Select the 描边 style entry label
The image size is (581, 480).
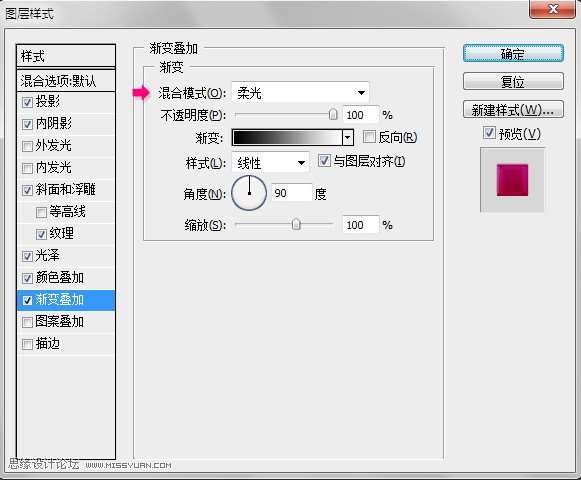[x=47, y=343]
